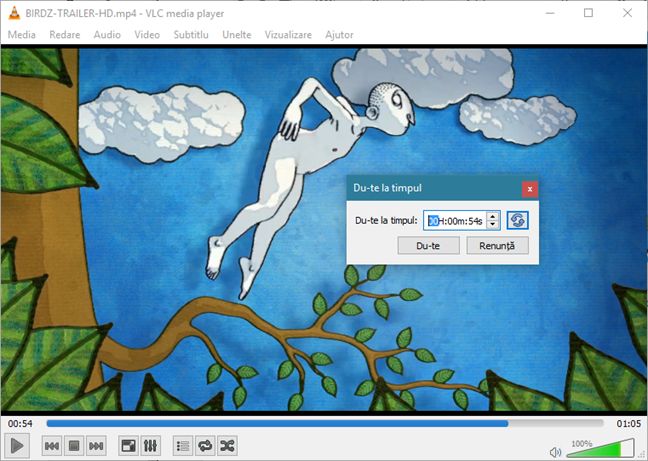The height and width of the screenshot is (461, 648).
Task: Increase time with the up spinner arrow
Action: click(x=493, y=216)
